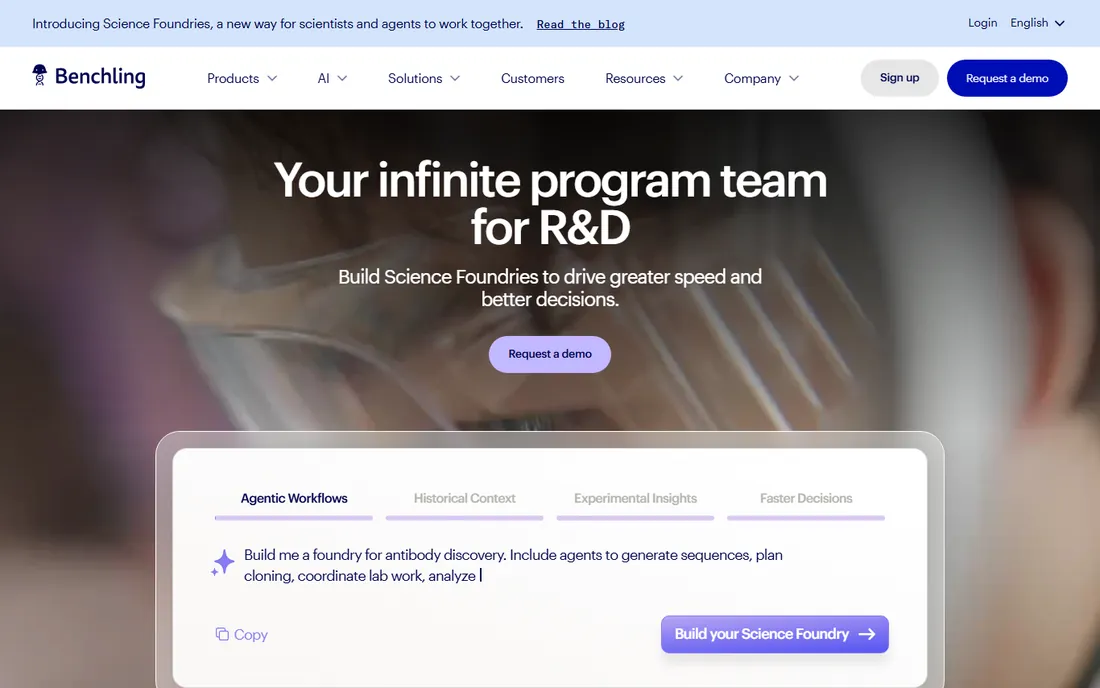This screenshot has height=688, width=1100.
Task: Expand the Solutions menu chevron
Action: 455,79
